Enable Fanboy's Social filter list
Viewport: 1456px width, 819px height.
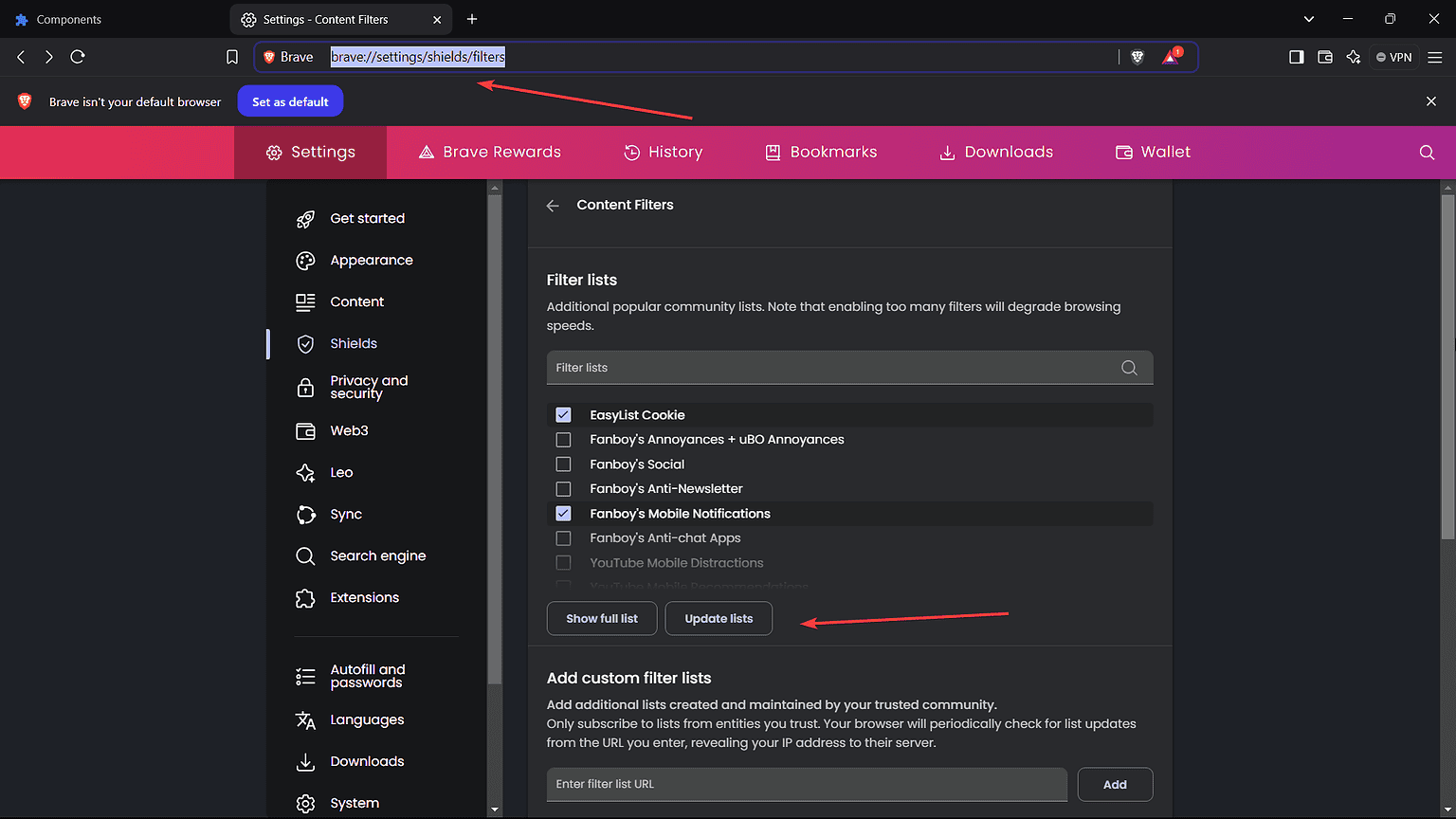(x=563, y=464)
